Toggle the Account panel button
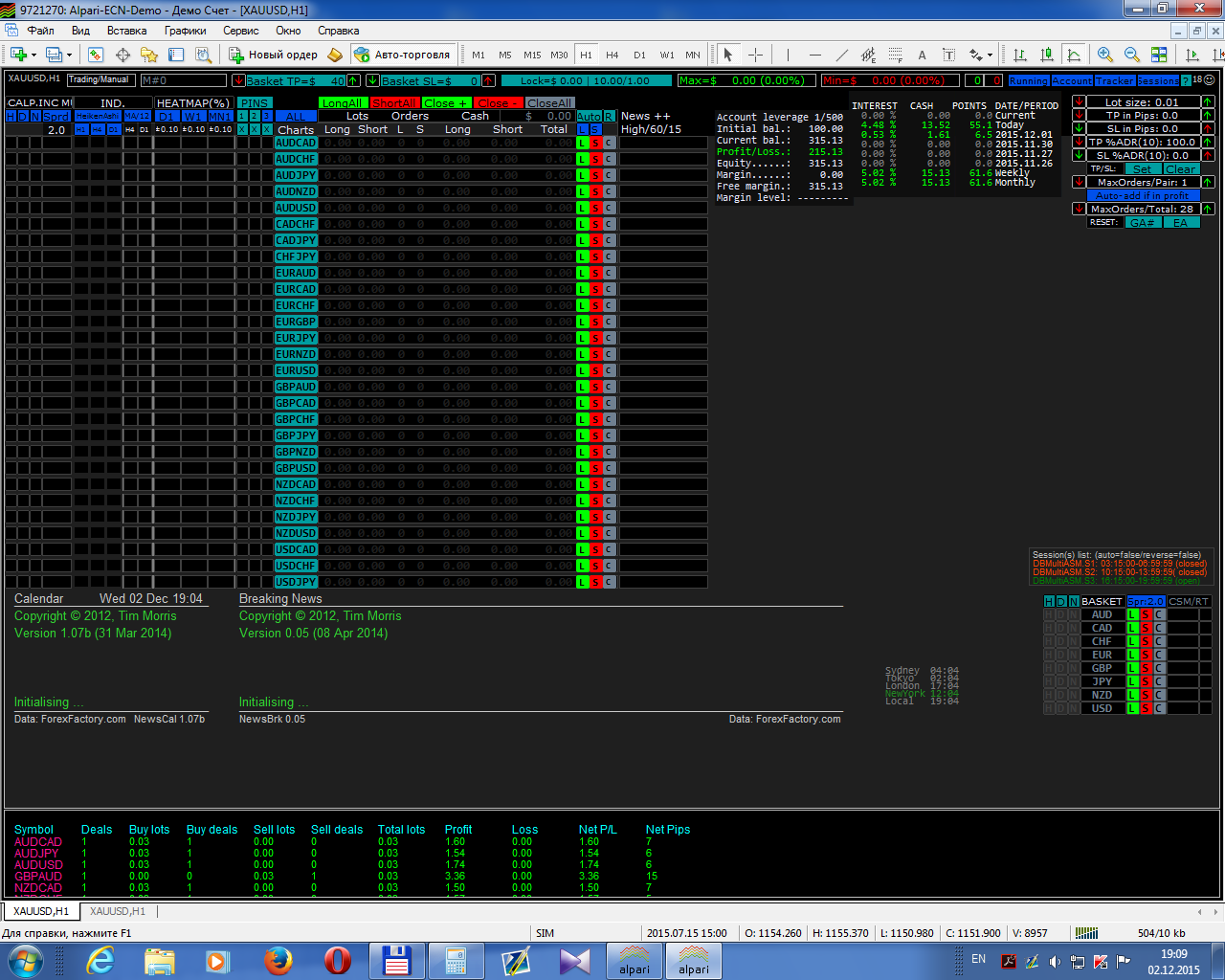The height and width of the screenshot is (980, 1225). pyautogui.click(x=1072, y=81)
